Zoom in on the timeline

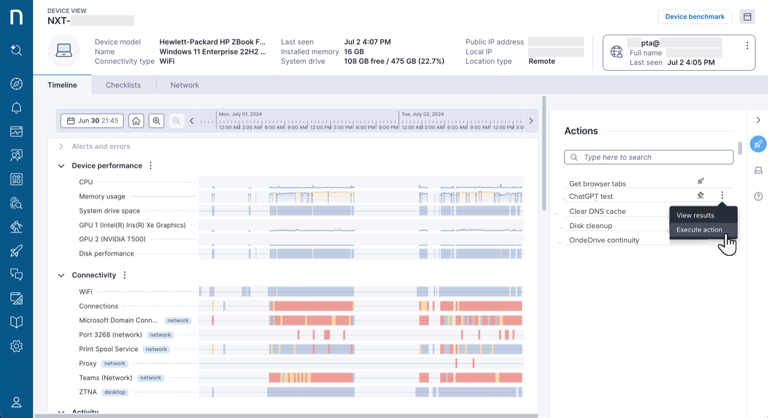pyautogui.click(x=156, y=121)
